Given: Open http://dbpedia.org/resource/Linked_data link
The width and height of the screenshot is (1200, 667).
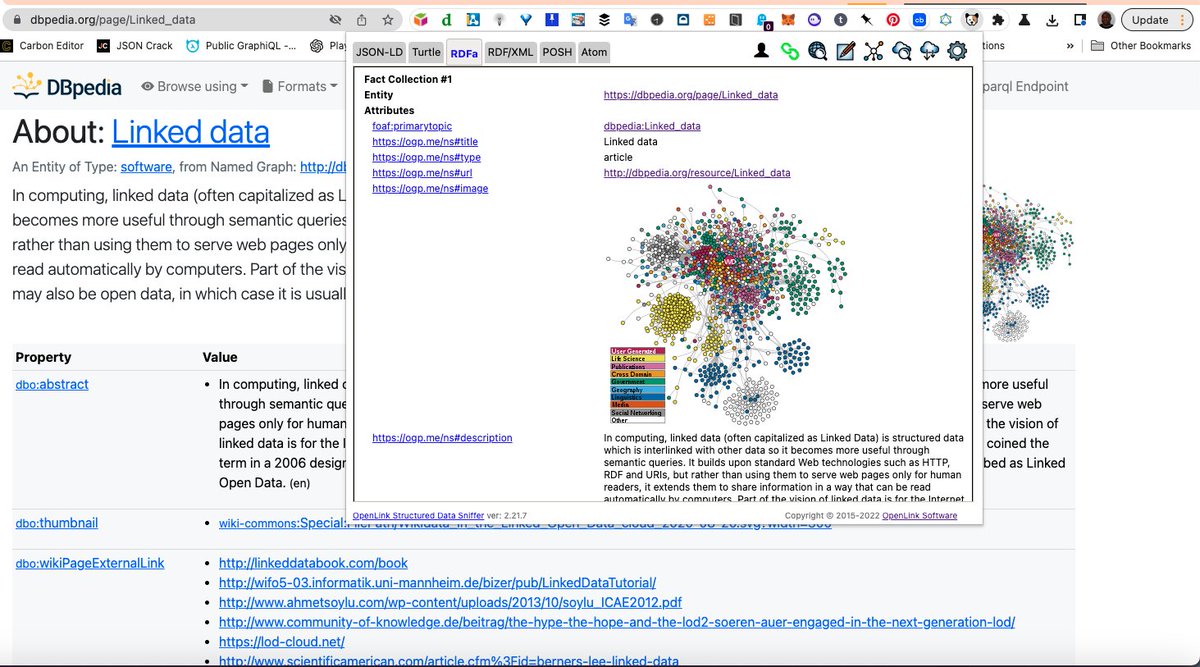Looking at the screenshot, I should pyautogui.click(x=697, y=173).
